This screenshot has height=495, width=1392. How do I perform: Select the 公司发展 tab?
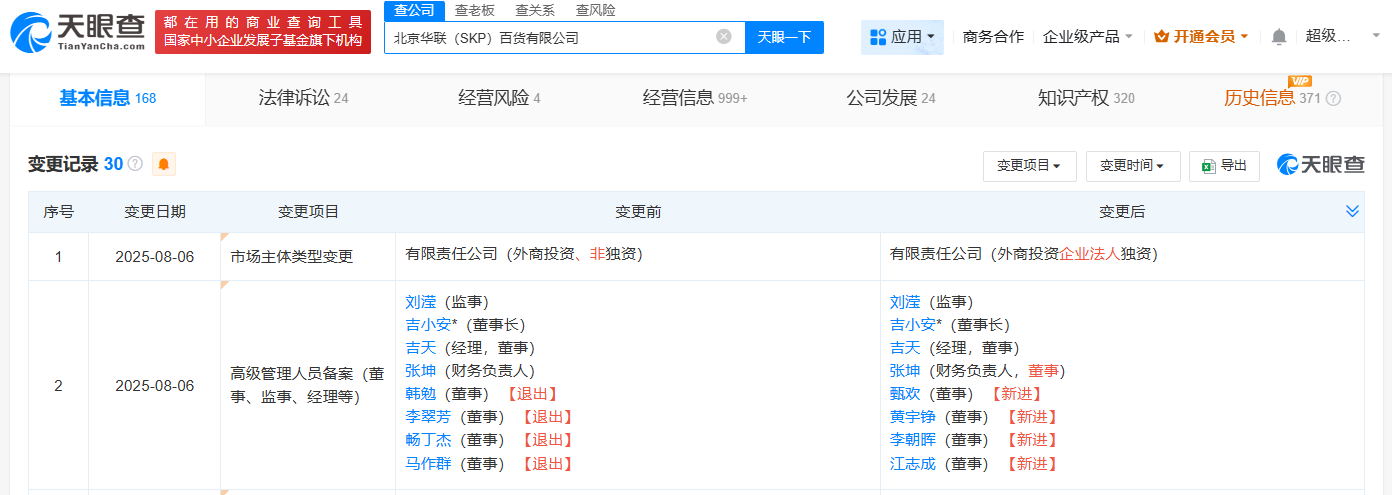(x=891, y=99)
